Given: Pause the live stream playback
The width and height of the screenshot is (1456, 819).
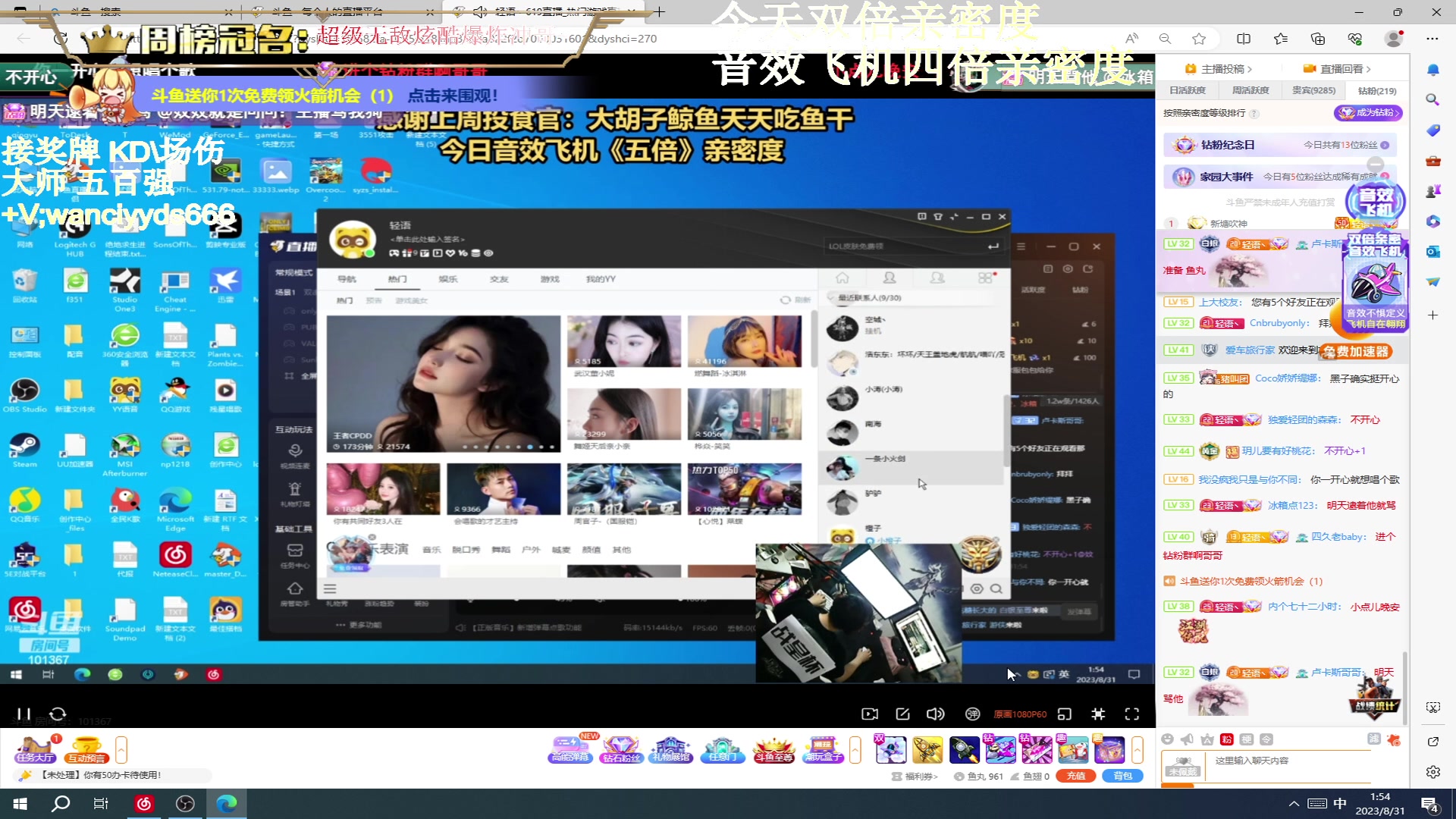Looking at the screenshot, I should point(24,714).
